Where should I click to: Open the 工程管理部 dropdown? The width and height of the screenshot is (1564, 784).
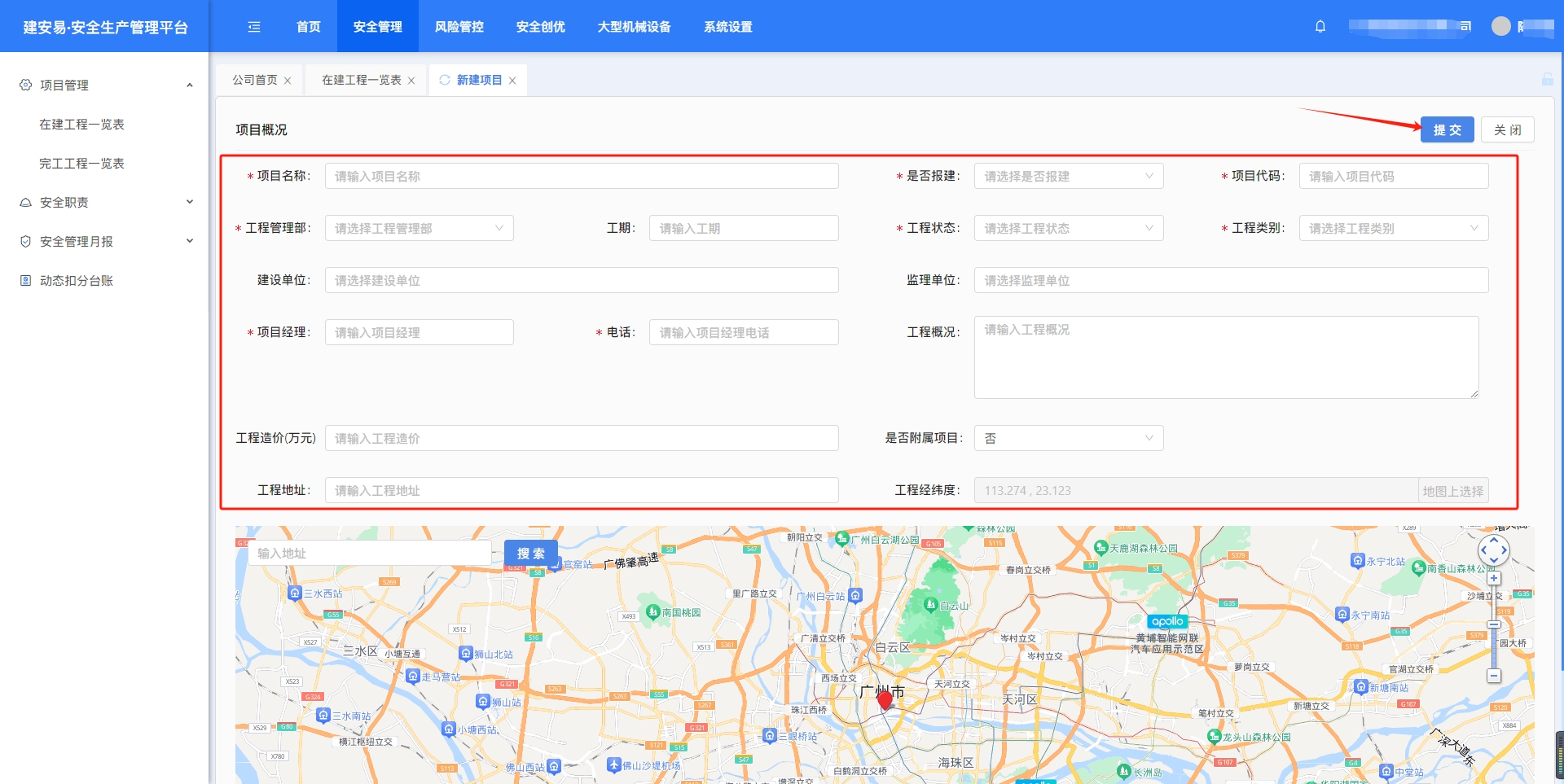point(419,228)
